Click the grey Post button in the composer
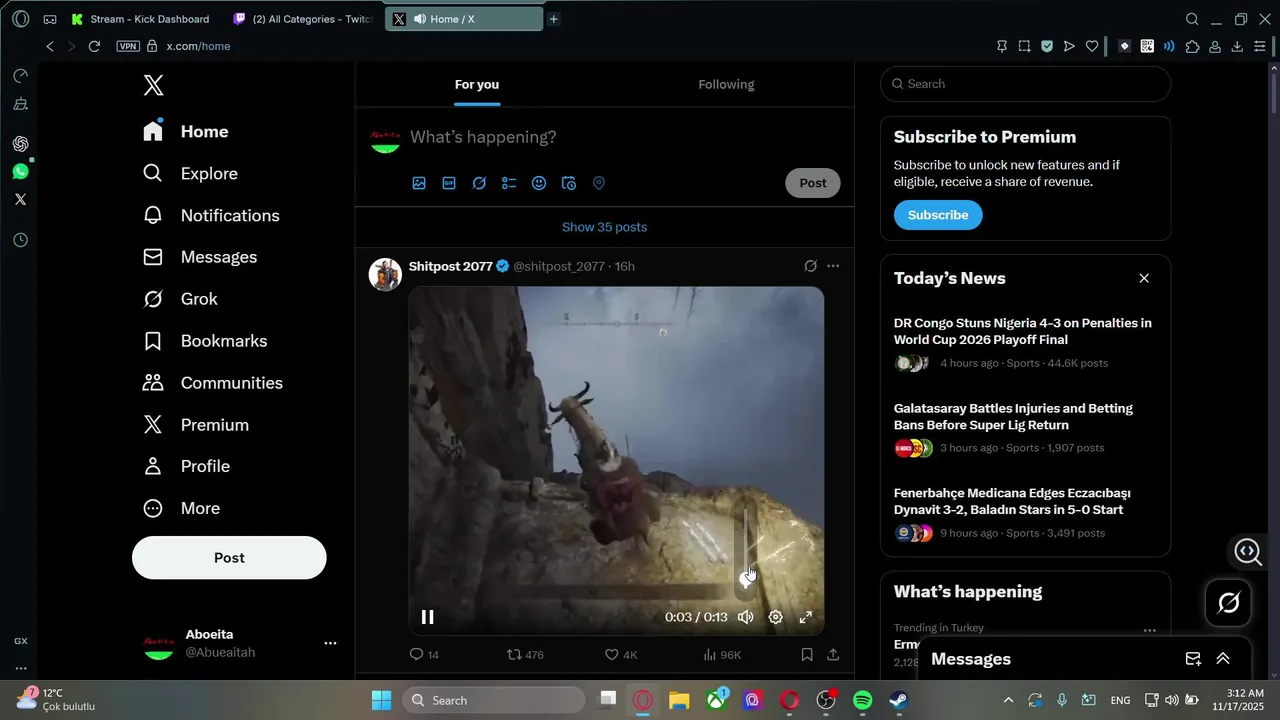 (813, 183)
